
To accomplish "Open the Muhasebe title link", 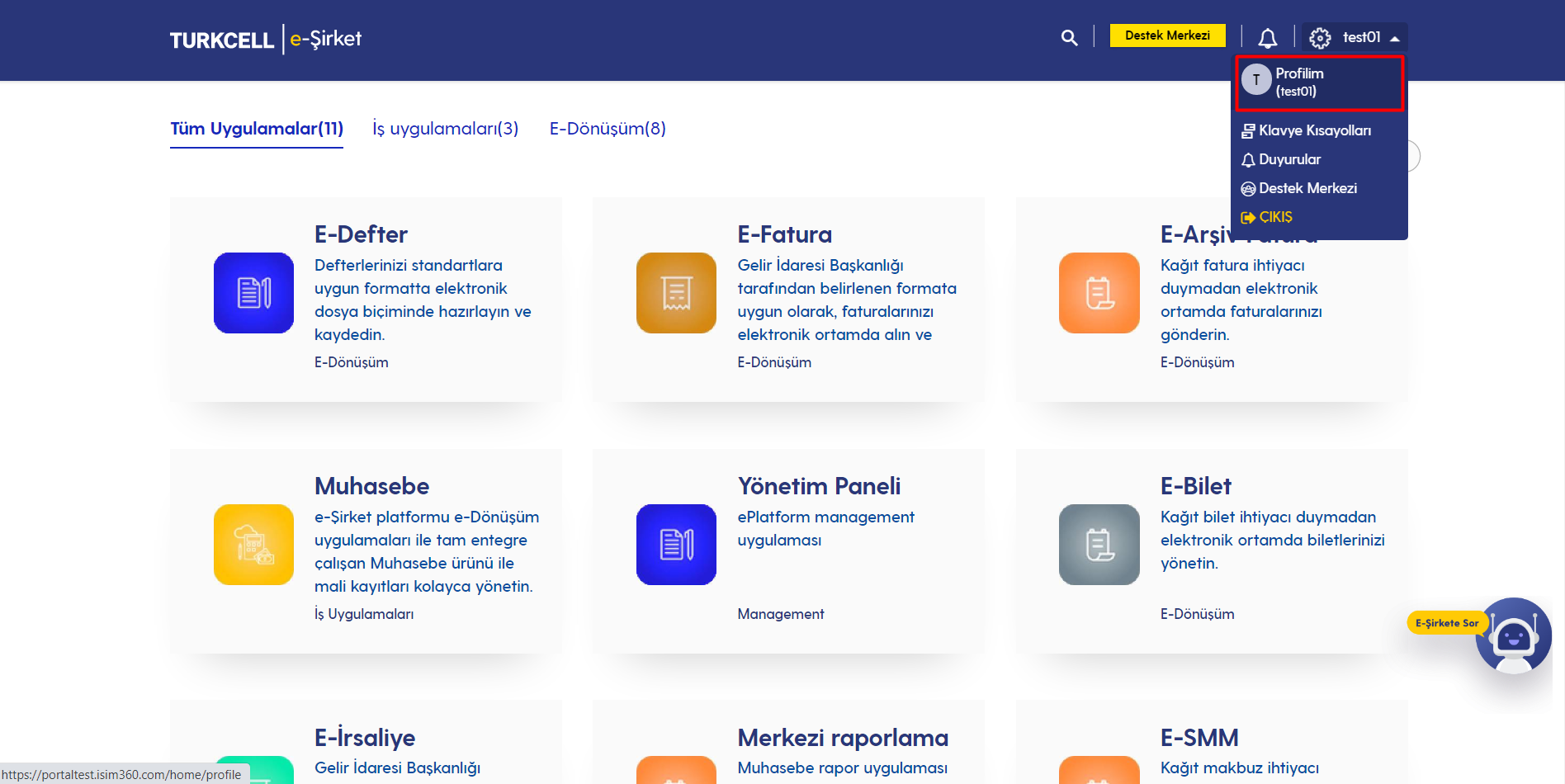I will [x=371, y=486].
